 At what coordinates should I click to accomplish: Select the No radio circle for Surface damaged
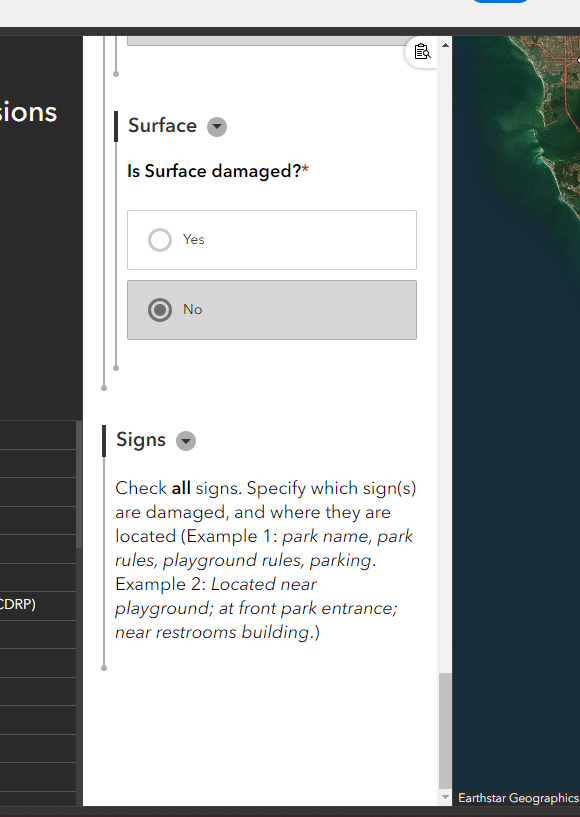159,310
